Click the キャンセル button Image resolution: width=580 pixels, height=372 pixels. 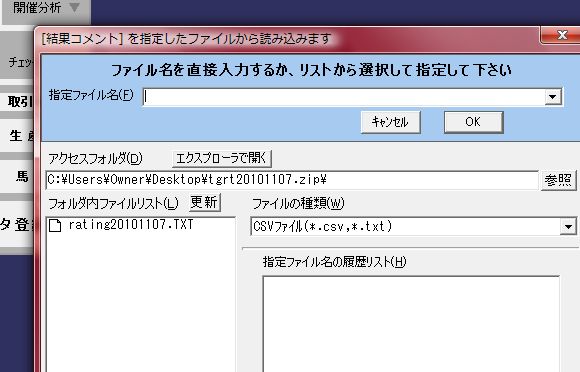[390, 122]
